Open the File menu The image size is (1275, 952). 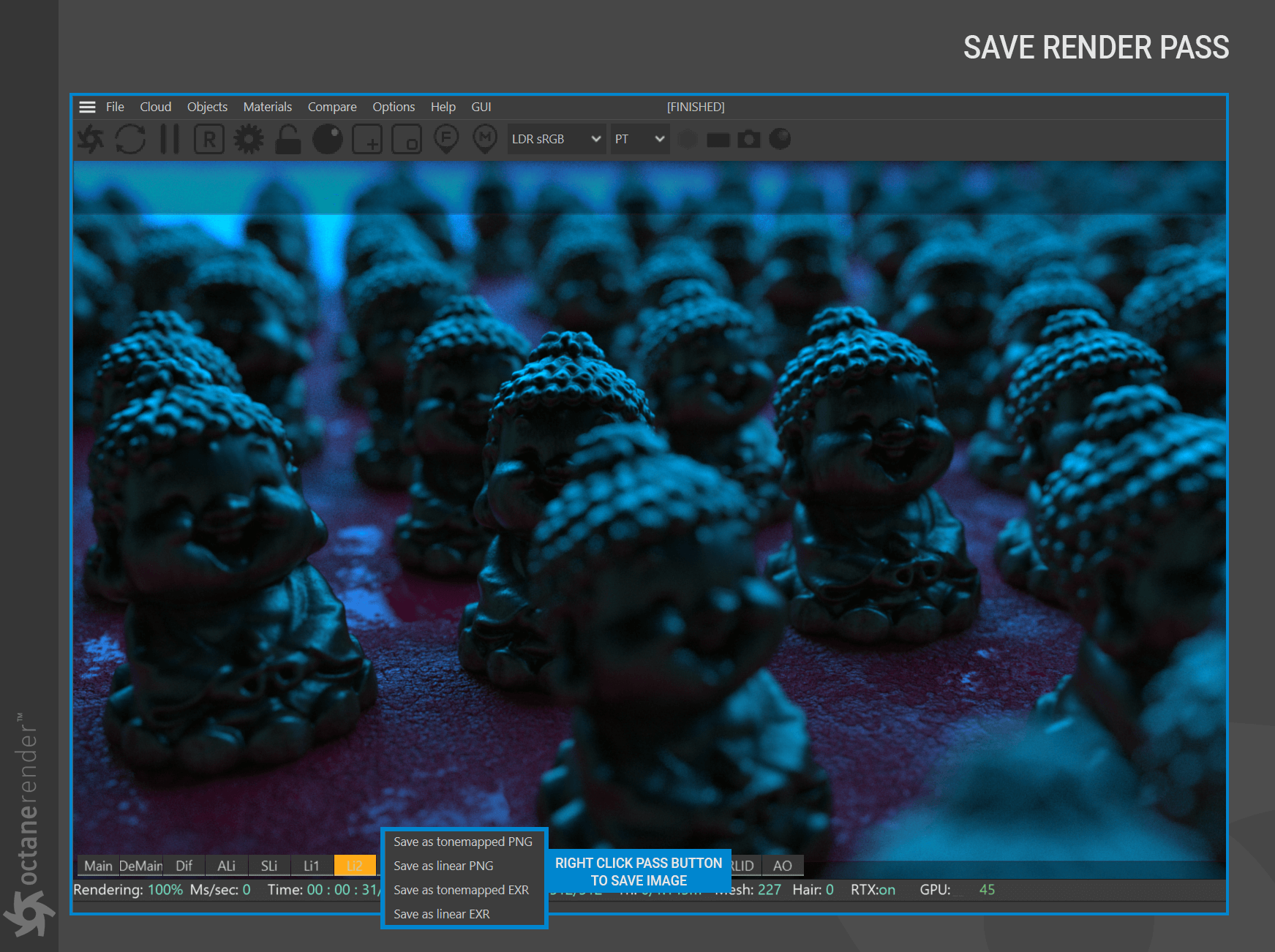(x=115, y=107)
